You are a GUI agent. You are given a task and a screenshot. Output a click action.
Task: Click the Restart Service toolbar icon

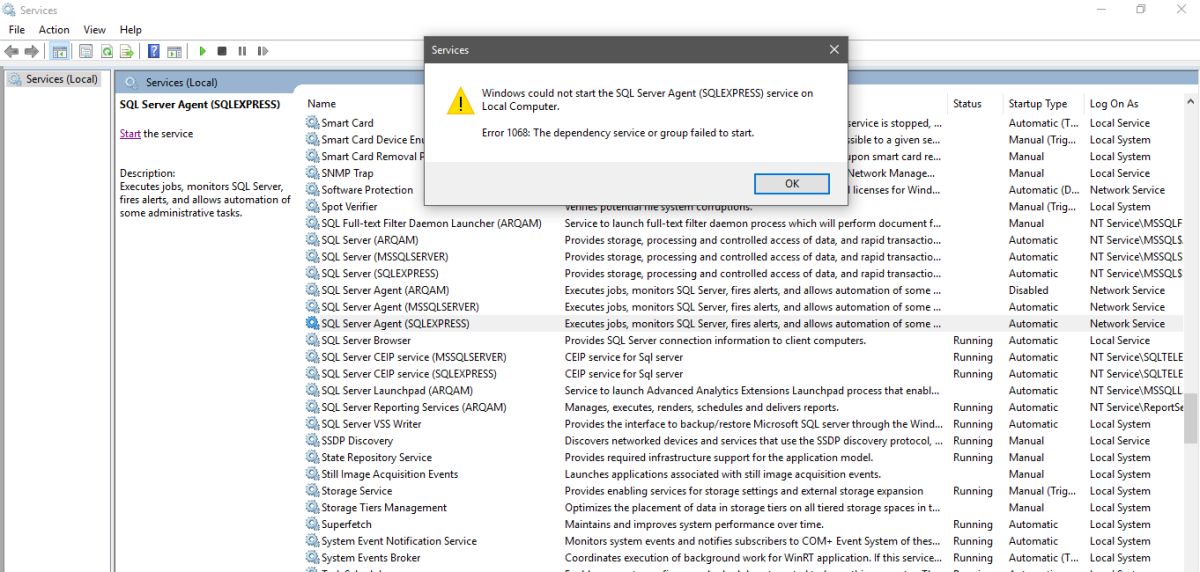pyautogui.click(x=263, y=51)
